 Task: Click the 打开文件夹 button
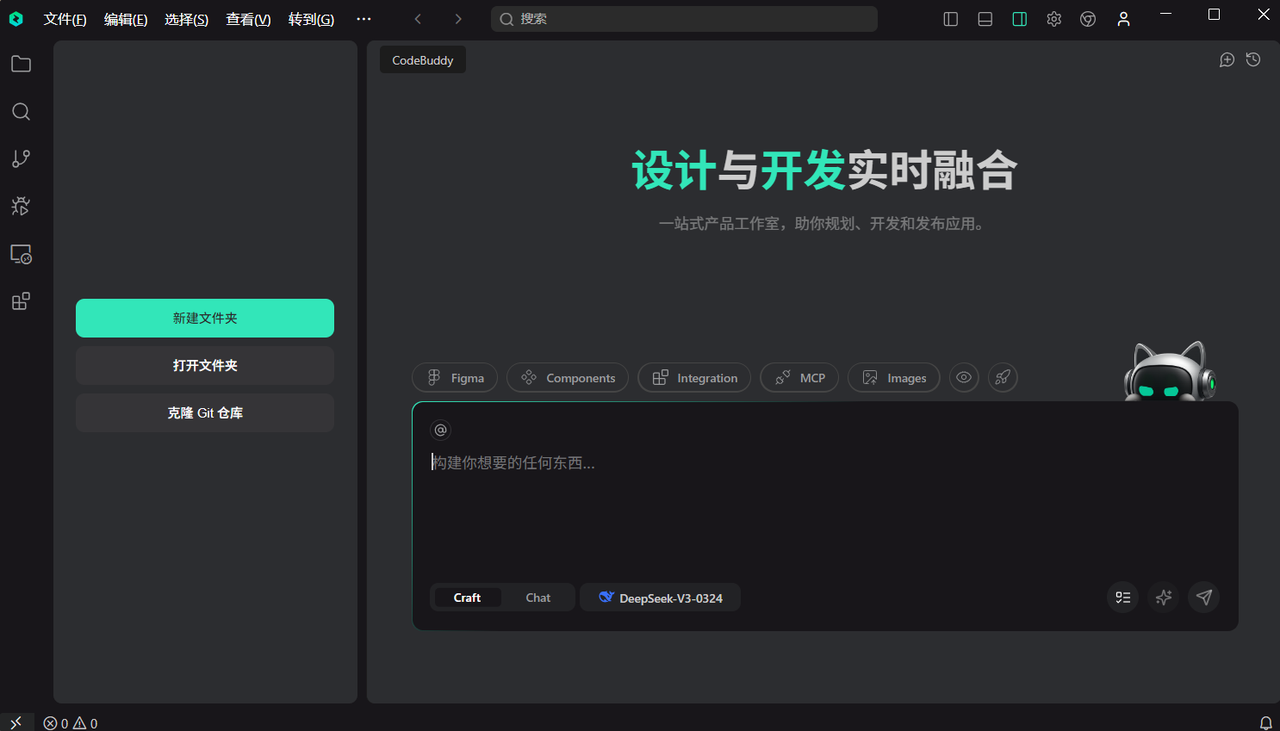pyautogui.click(x=205, y=365)
